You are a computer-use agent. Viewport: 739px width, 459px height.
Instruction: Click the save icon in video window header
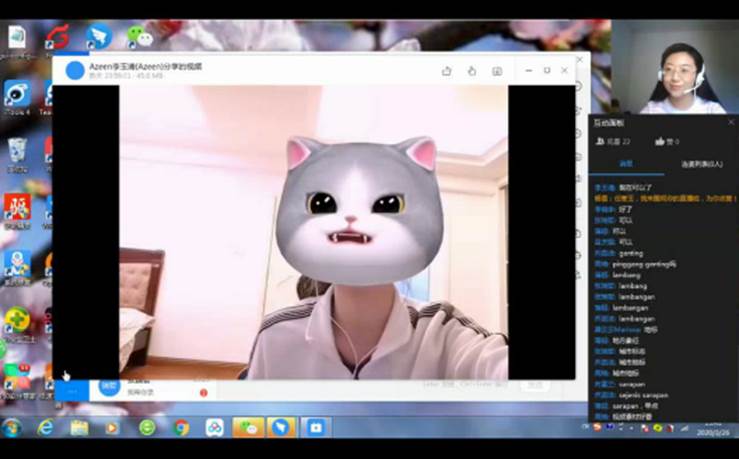tap(497, 71)
